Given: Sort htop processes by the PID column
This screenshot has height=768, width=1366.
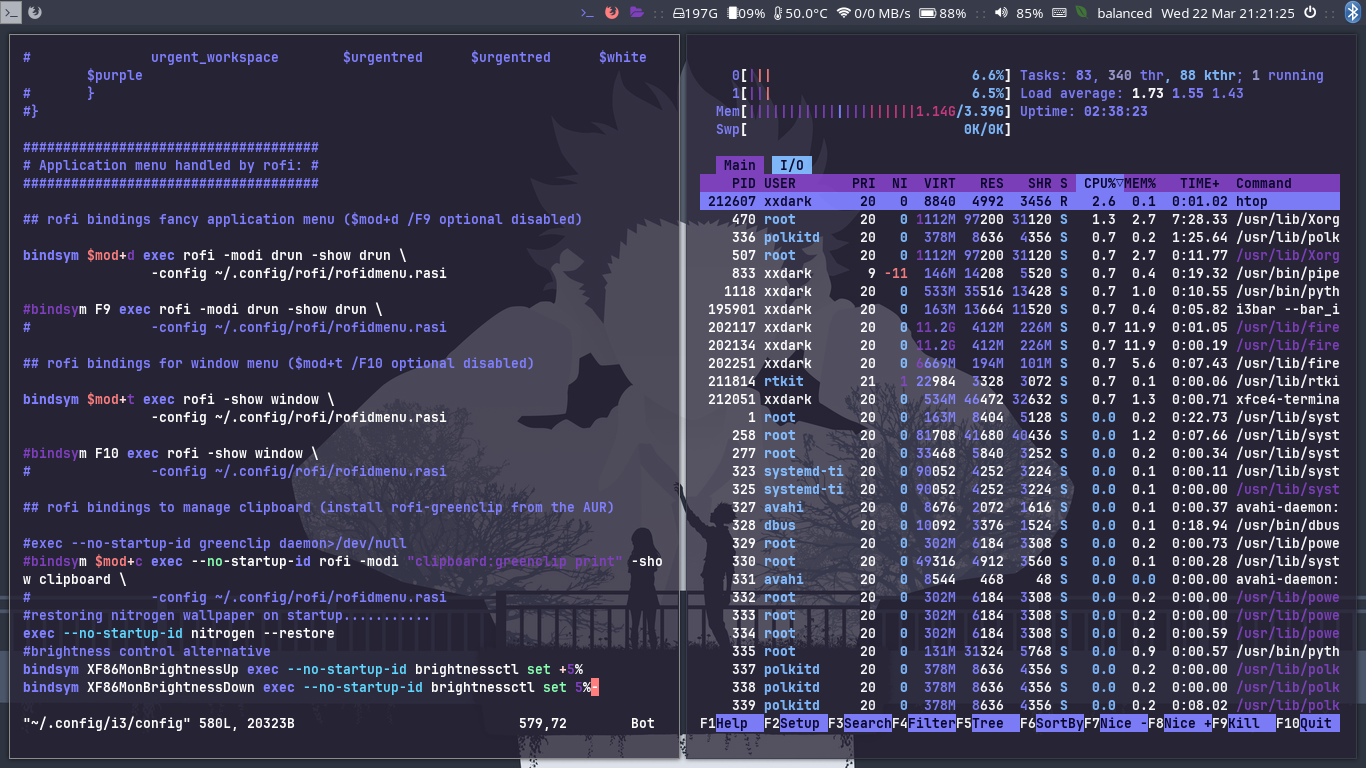Looking at the screenshot, I should tap(744, 183).
